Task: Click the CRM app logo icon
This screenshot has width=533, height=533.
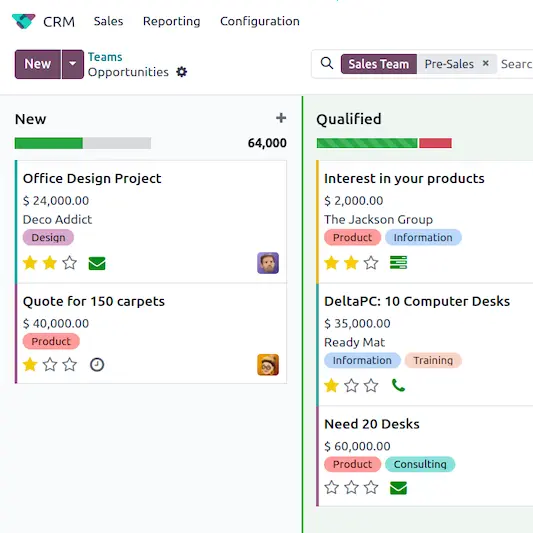Action: (x=23, y=21)
